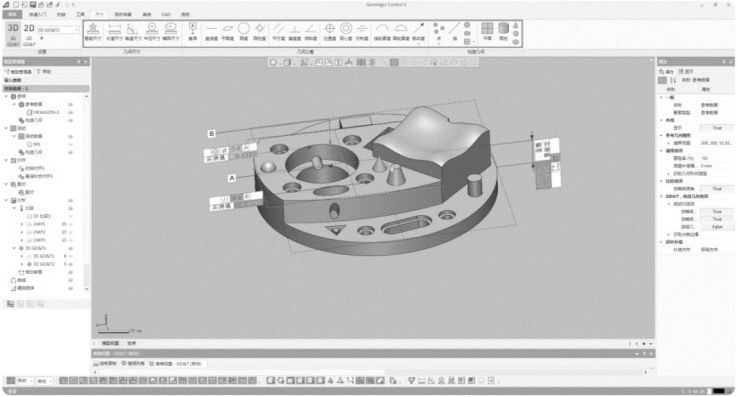The height and width of the screenshot is (397, 738).
Task: Select the 2D GD&T mode button
Action: click(x=29, y=33)
